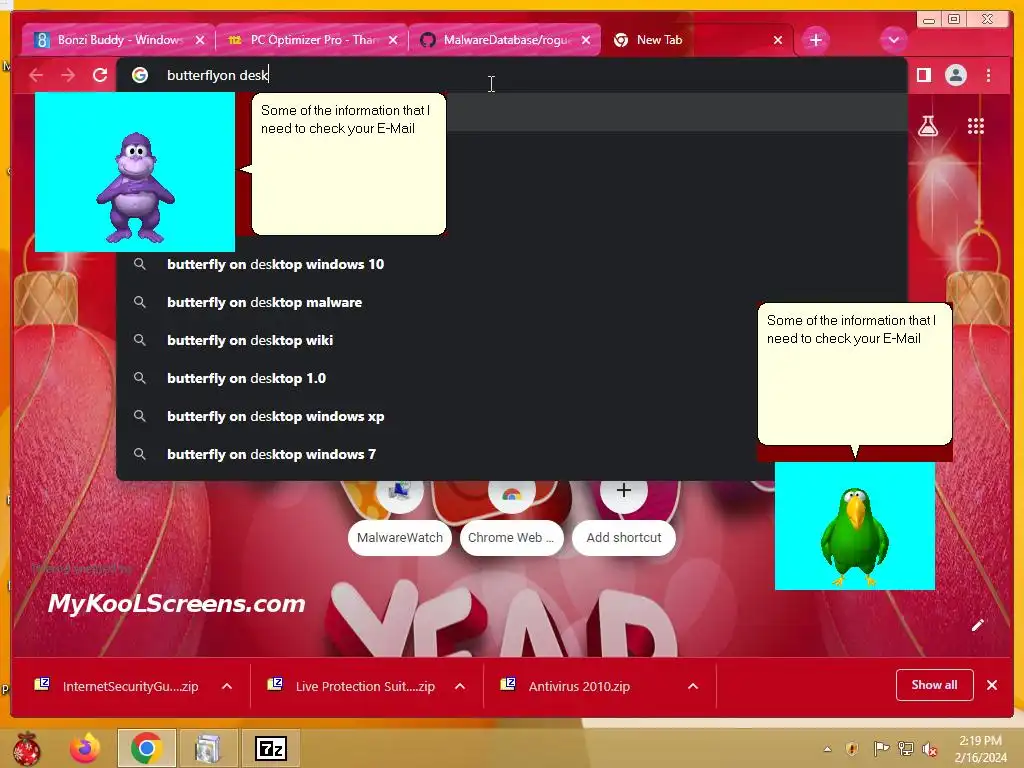Screen dimensions: 1024x768
Task: Click the parrot's speech balloon
Action: (855, 374)
